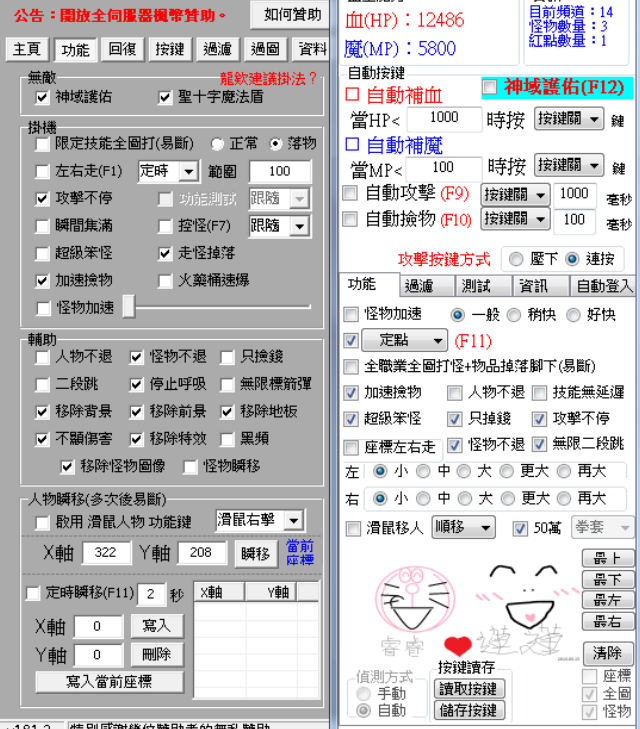Open the 按鍵關 dropdown for 自動撿物 (F10)
Screen dimensions: 640x729
[515, 218]
